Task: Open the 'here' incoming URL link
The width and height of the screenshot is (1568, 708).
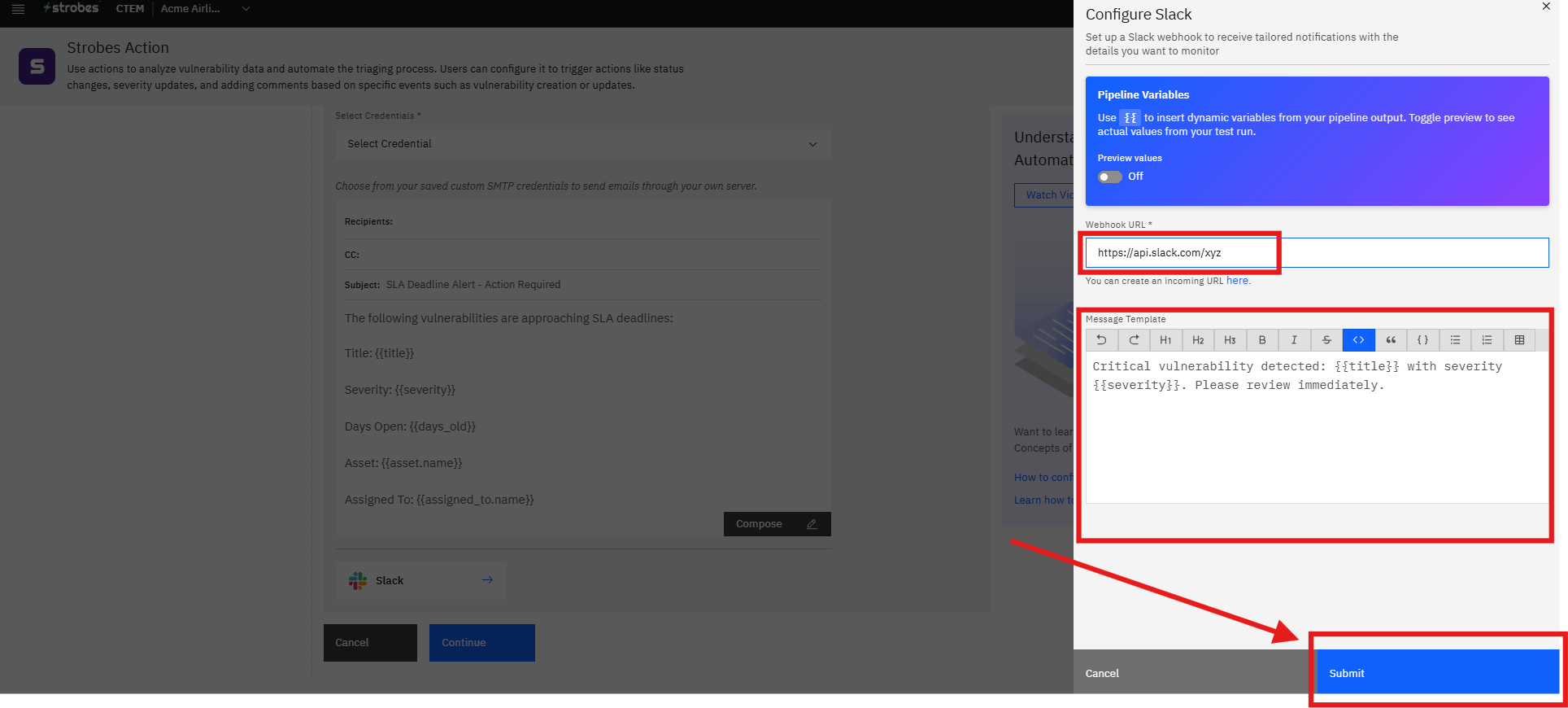Action: (x=1237, y=281)
